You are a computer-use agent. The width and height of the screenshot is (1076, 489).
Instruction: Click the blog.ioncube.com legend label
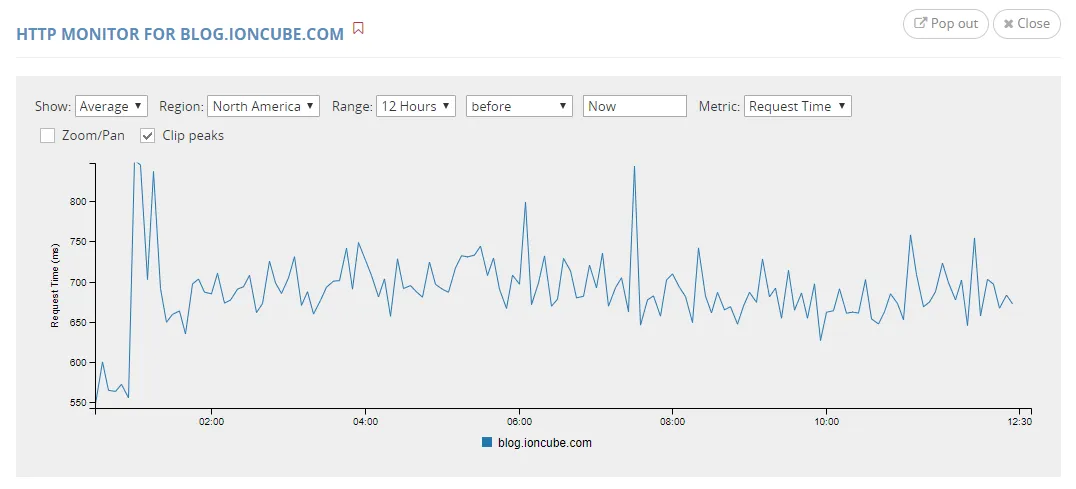(x=544, y=443)
